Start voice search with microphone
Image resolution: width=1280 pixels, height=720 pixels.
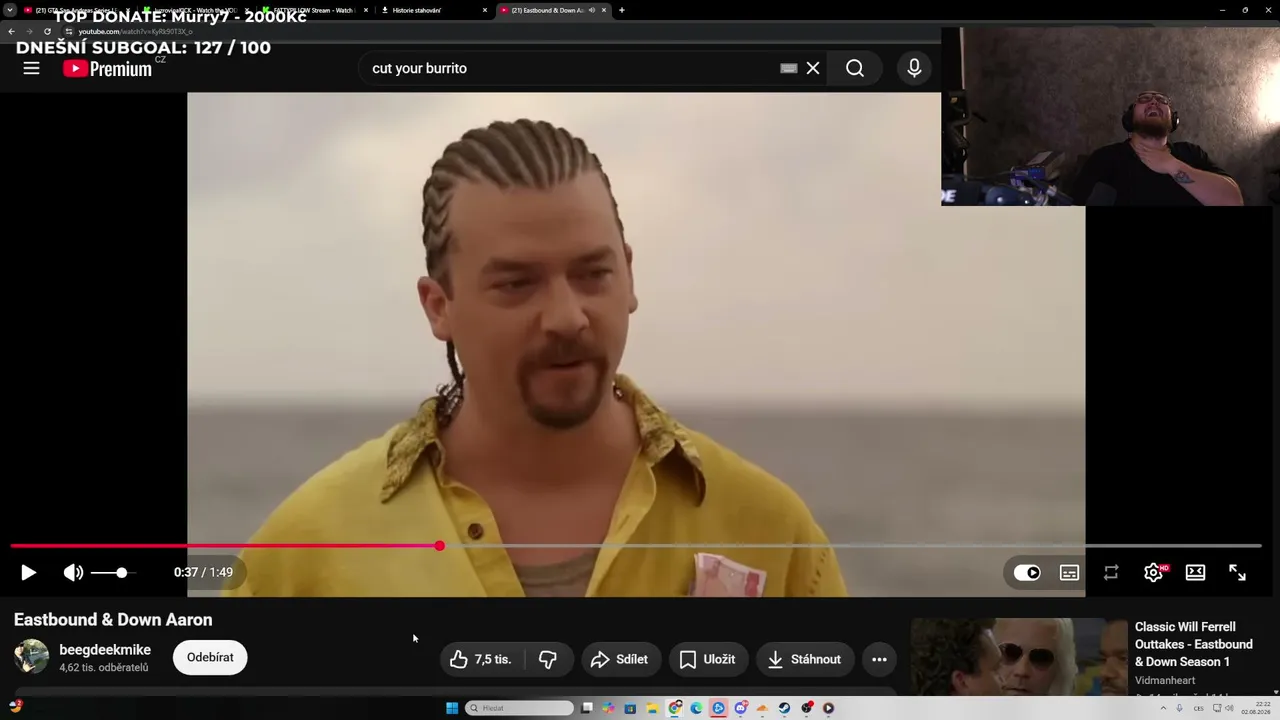(914, 68)
